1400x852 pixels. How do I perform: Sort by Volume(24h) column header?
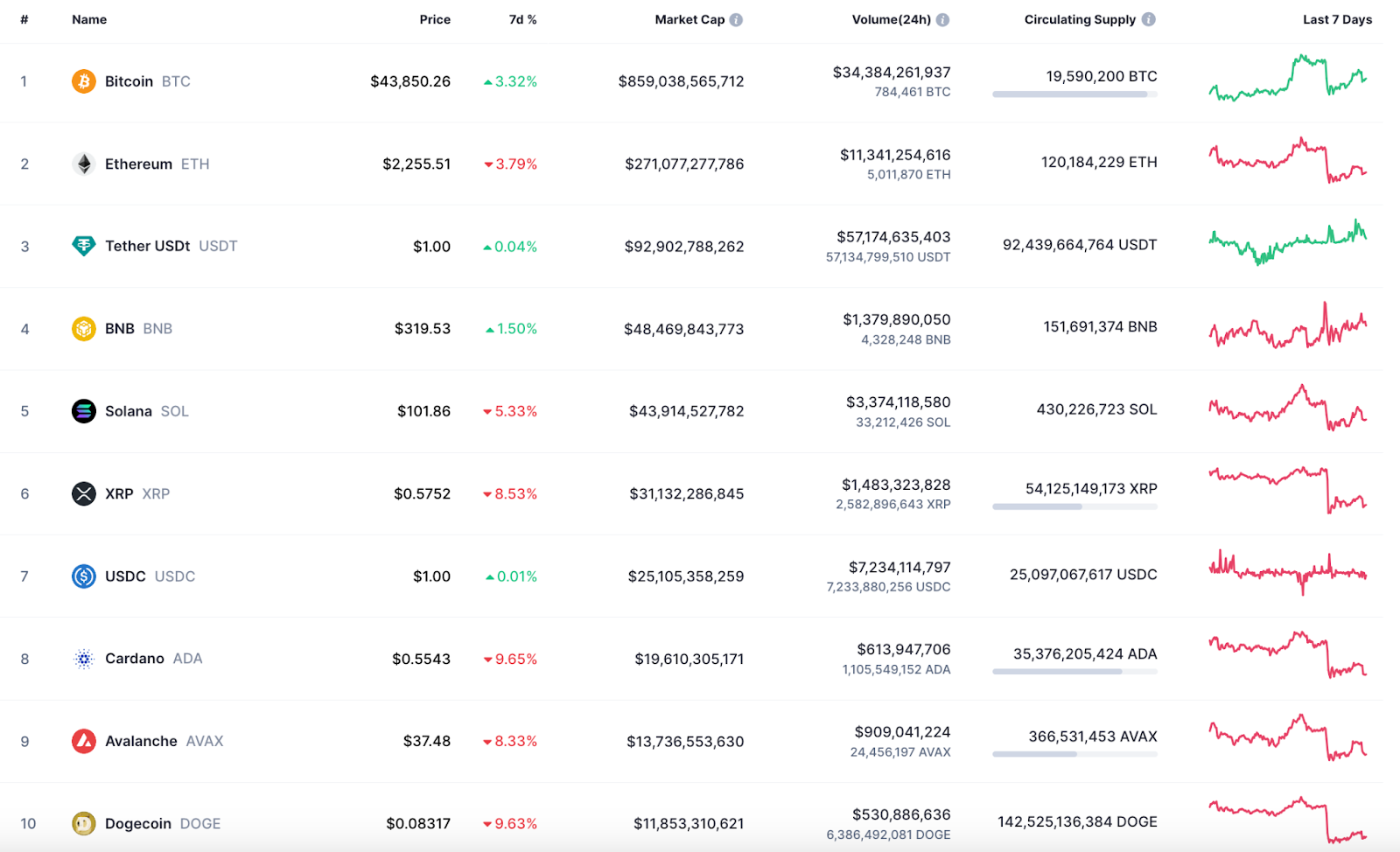(x=892, y=19)
